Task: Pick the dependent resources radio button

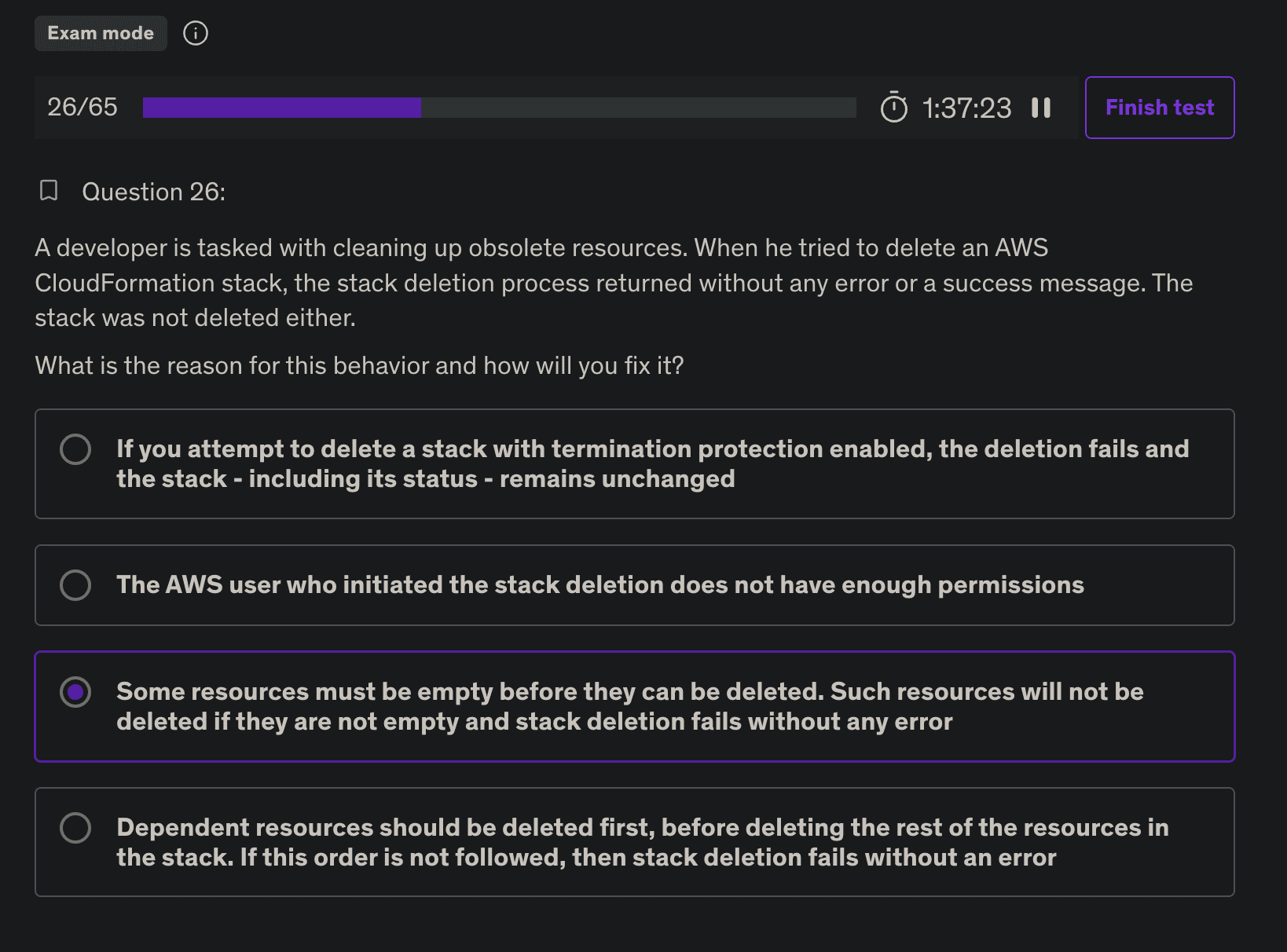Action: (75, 828)
